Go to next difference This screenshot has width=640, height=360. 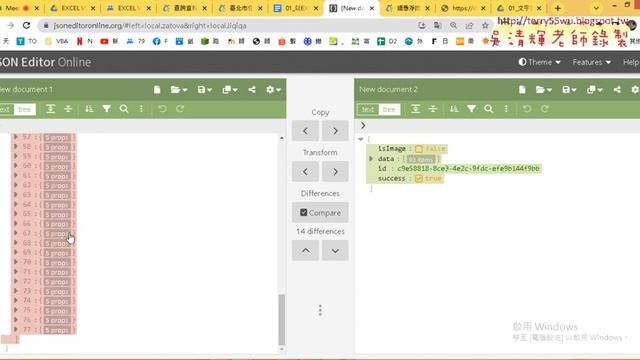pos(335,251)
